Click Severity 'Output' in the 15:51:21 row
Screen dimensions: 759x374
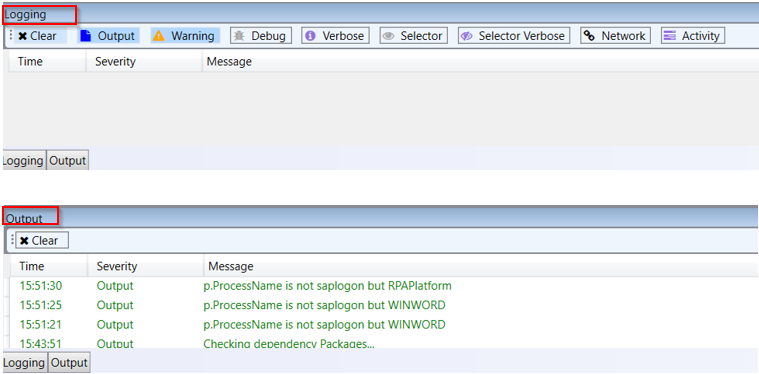[x=115, y=325]
